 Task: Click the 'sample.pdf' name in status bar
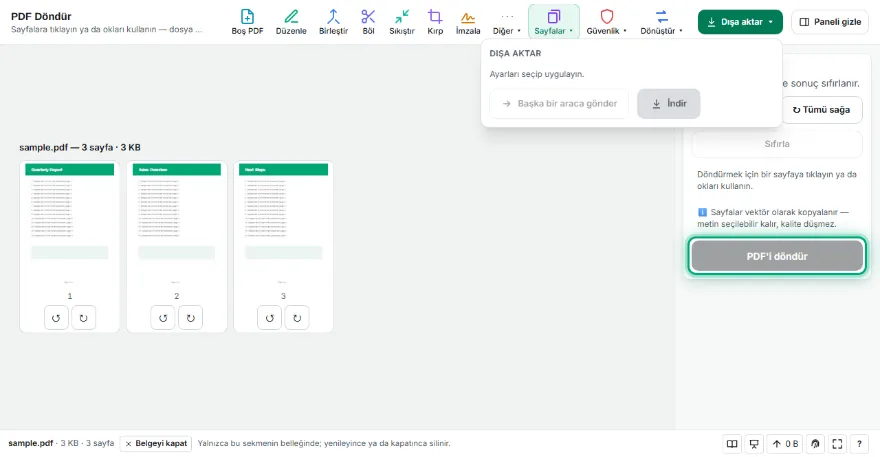point(30,444)
